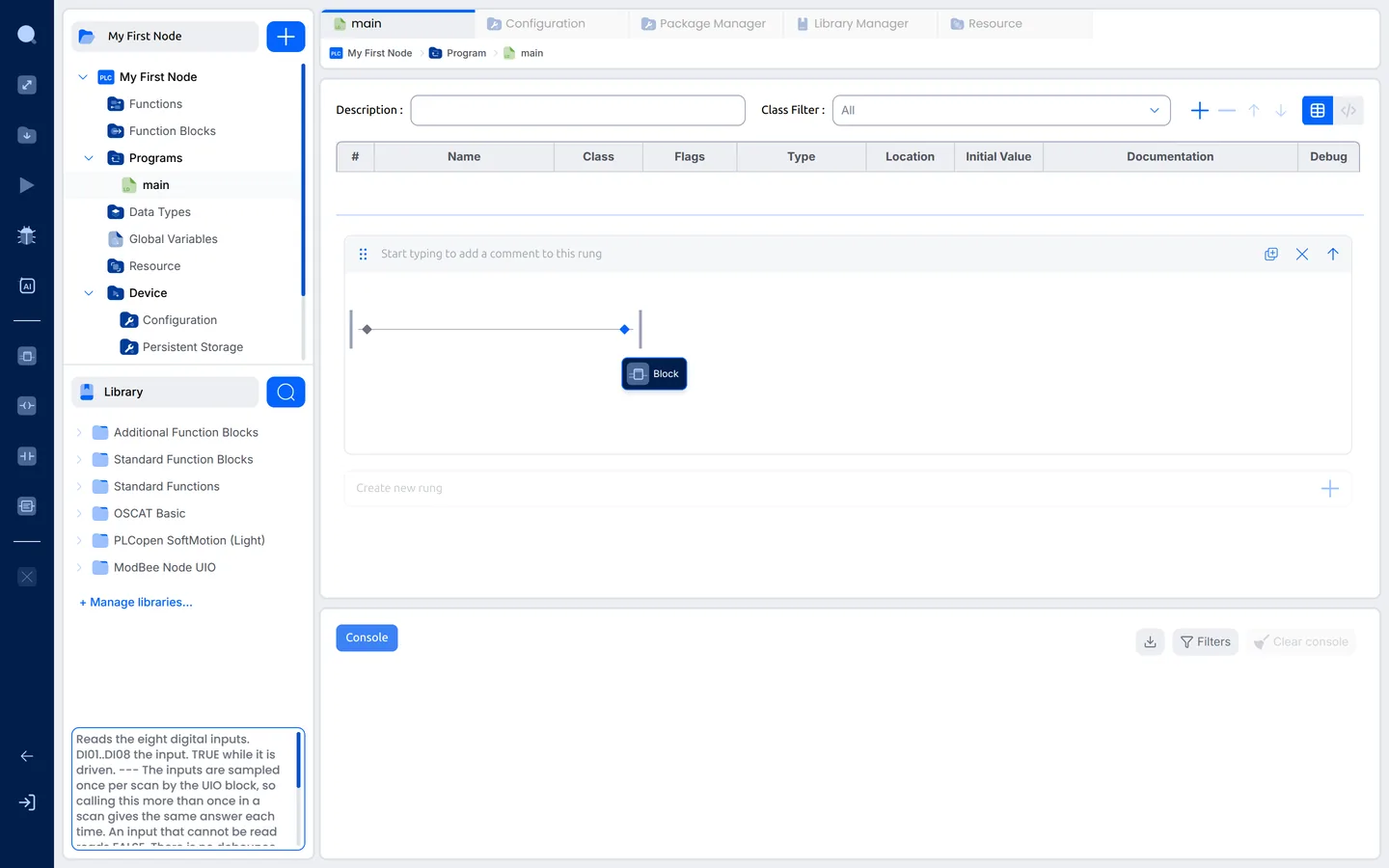Move rung up with arrow icon
This screenshot has height=868, width=1389.
(1333, 254)
